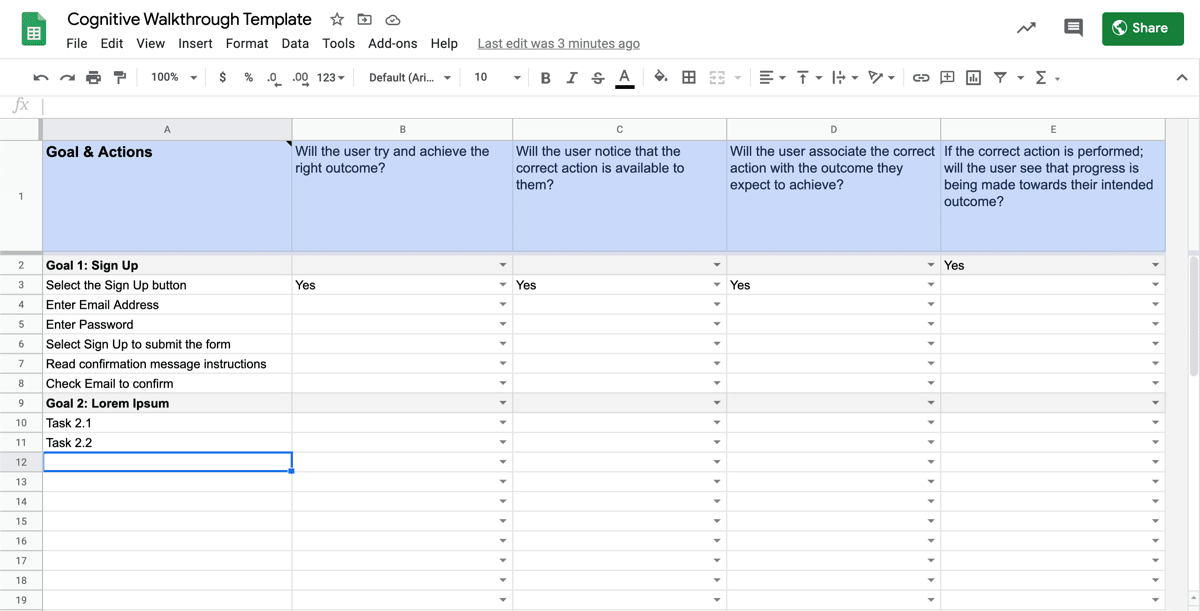
Task: Open the Fill color paint bucket
Action: [660, 78]
